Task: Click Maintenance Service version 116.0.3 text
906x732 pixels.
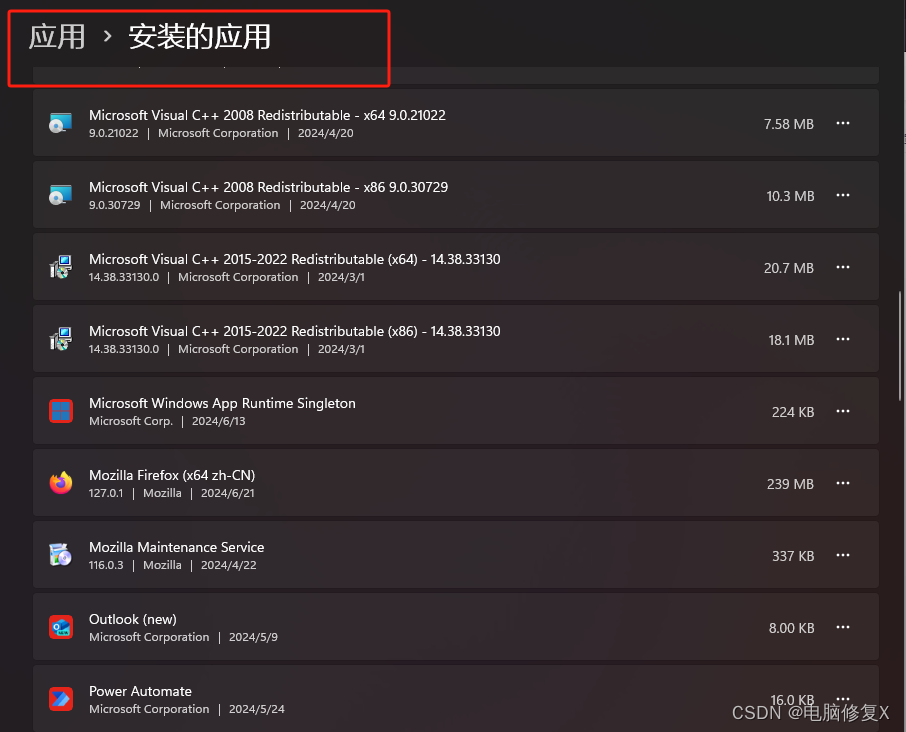Action: 106,565
